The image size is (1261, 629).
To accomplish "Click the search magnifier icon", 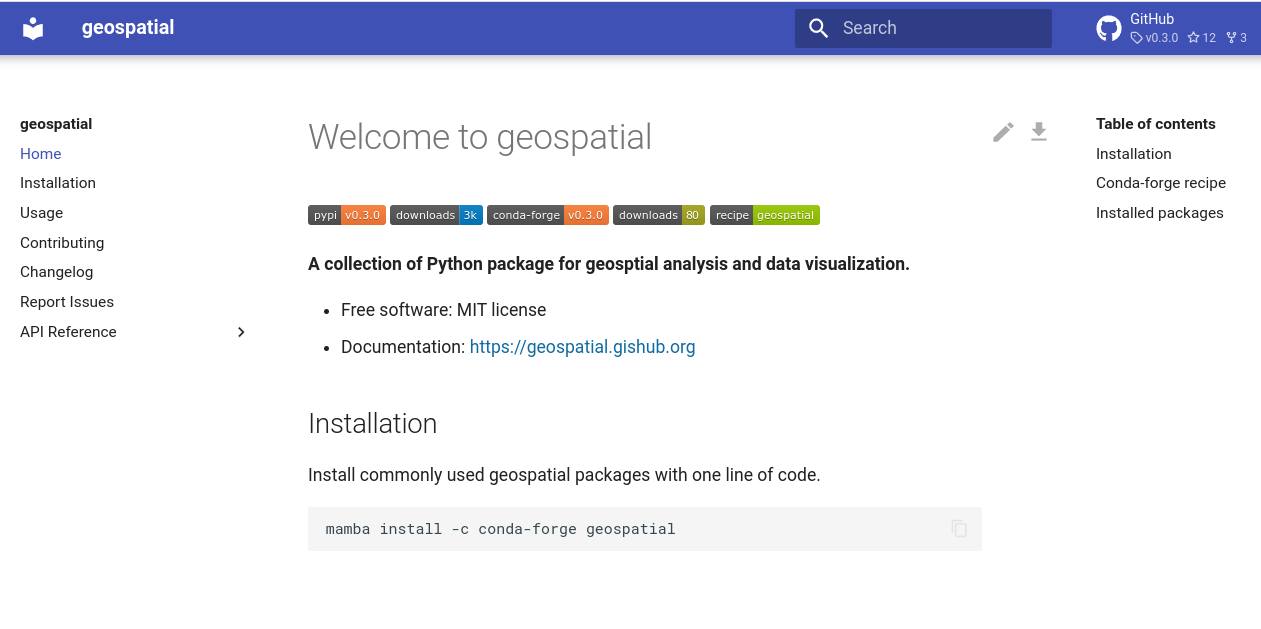I will tap(819, 28).
